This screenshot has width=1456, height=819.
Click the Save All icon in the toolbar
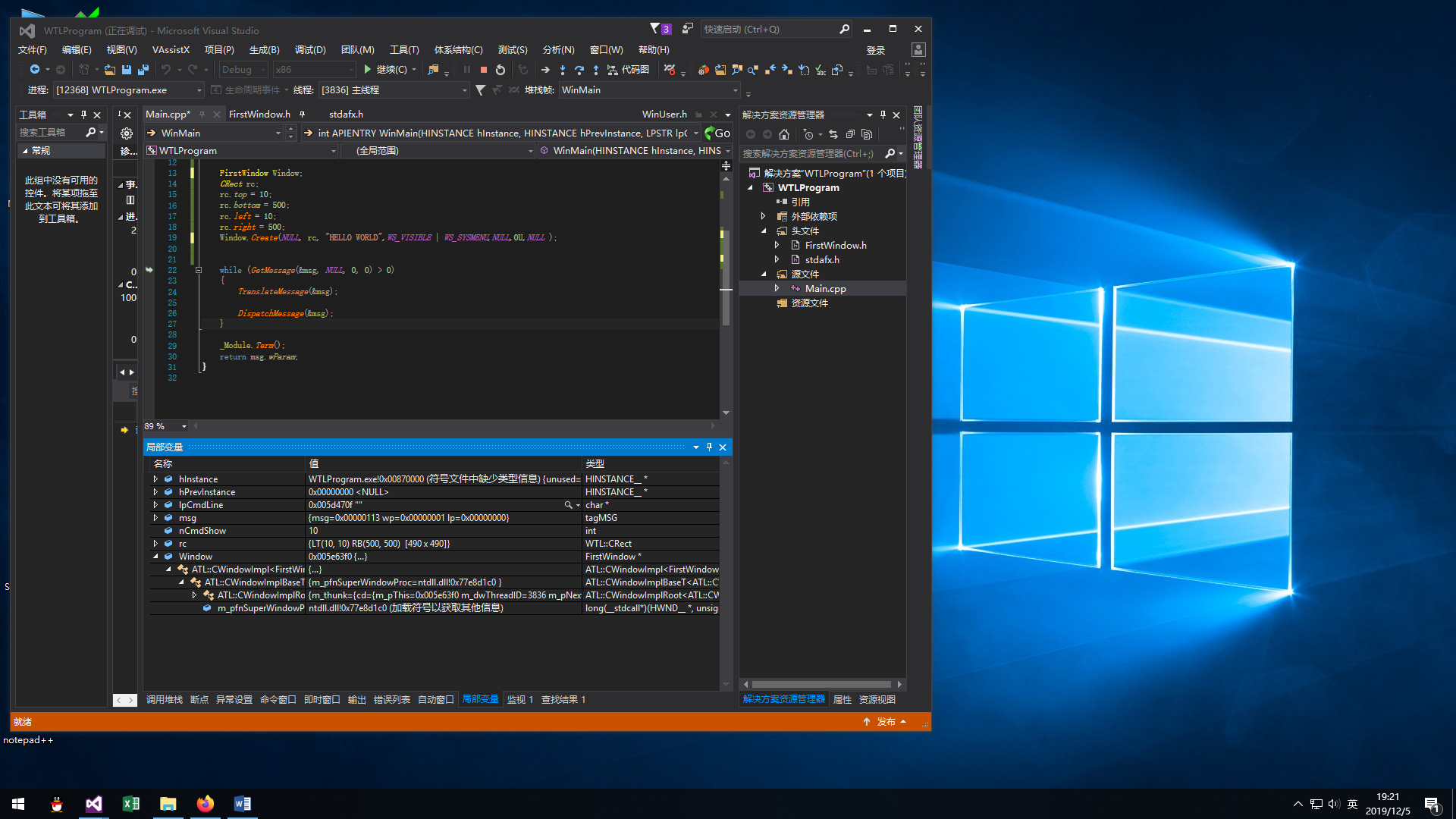point(143,70)
